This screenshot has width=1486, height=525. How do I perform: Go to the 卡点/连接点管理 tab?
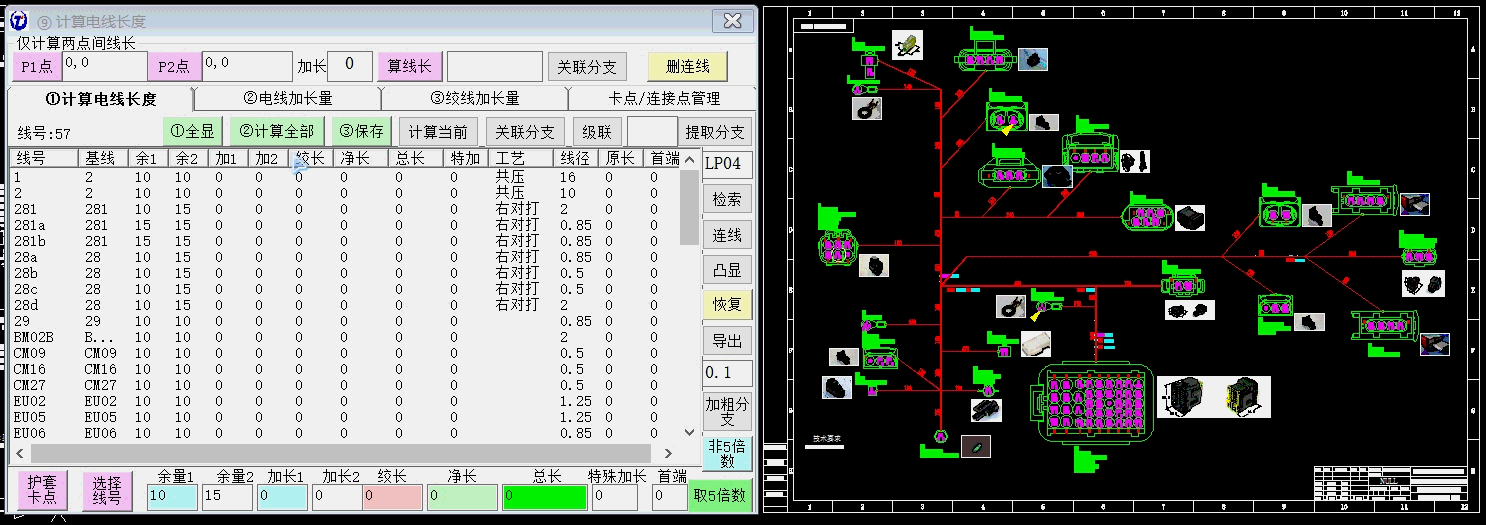click(x=664, y=98)
